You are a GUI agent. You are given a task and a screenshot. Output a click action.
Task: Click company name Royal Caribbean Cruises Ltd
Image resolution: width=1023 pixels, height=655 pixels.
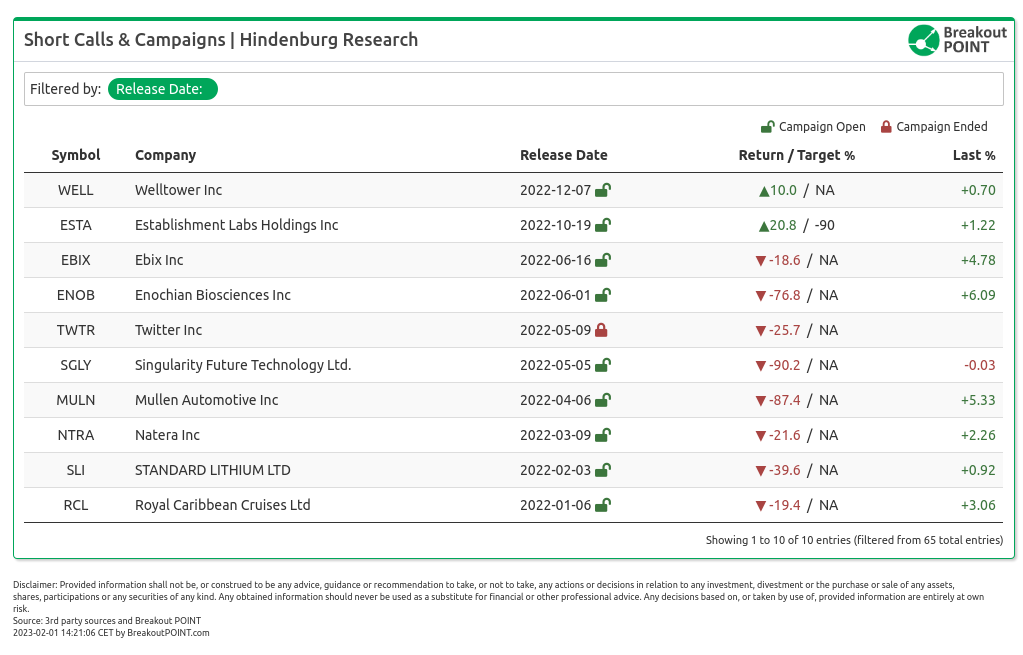pos(222,505)
